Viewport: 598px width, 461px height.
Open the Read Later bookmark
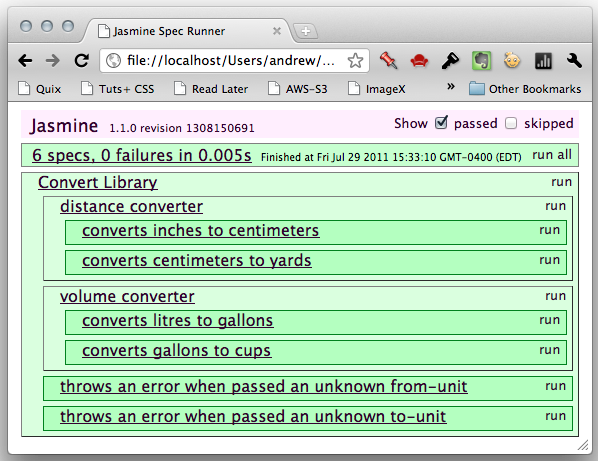211,89
